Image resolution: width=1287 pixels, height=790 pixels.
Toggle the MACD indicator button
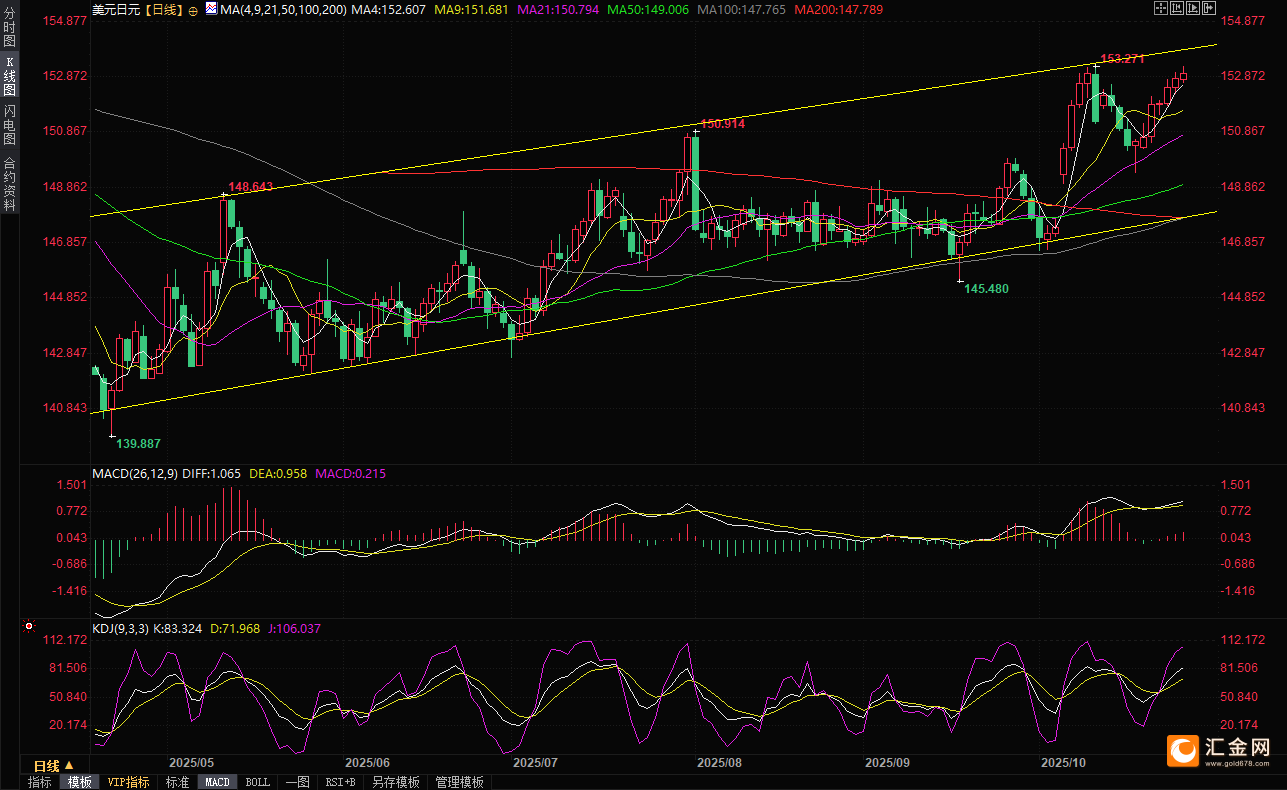[217, 782]
